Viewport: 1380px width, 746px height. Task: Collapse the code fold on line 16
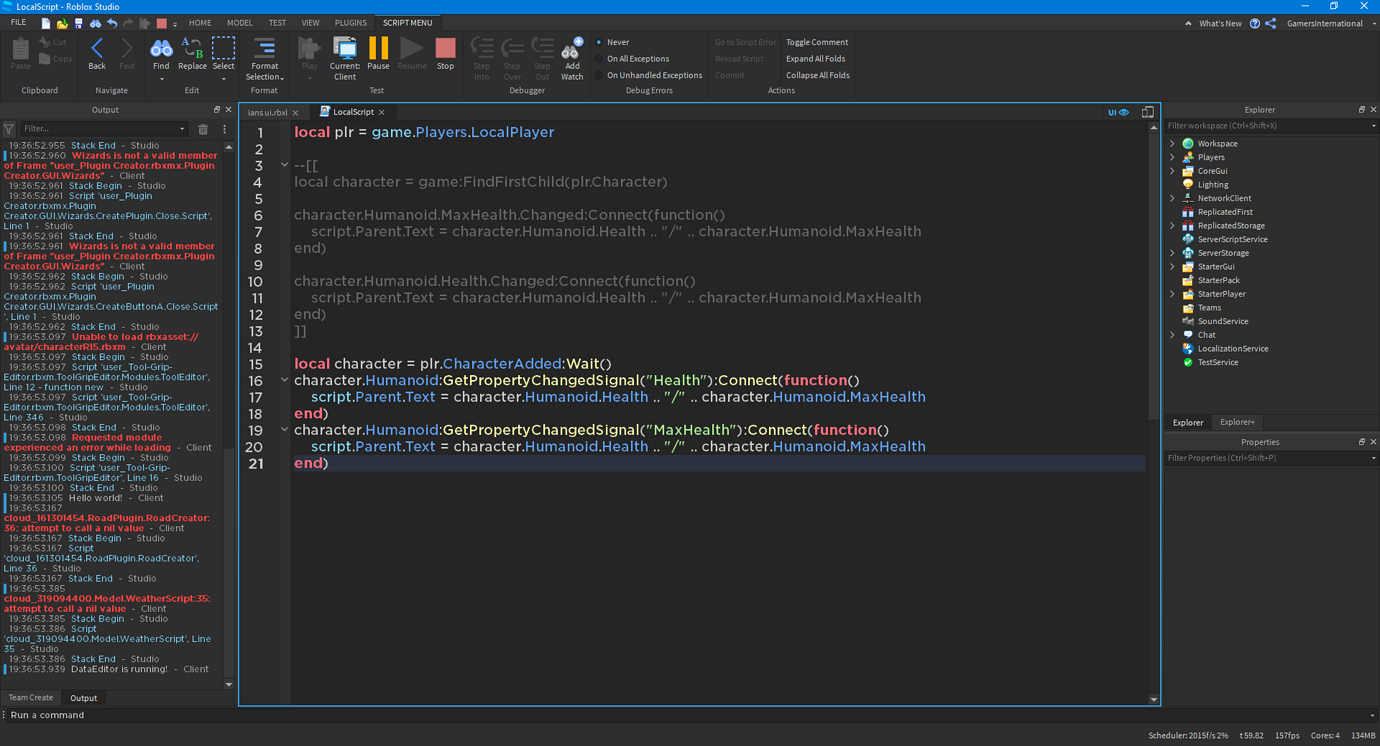[284, 380]
